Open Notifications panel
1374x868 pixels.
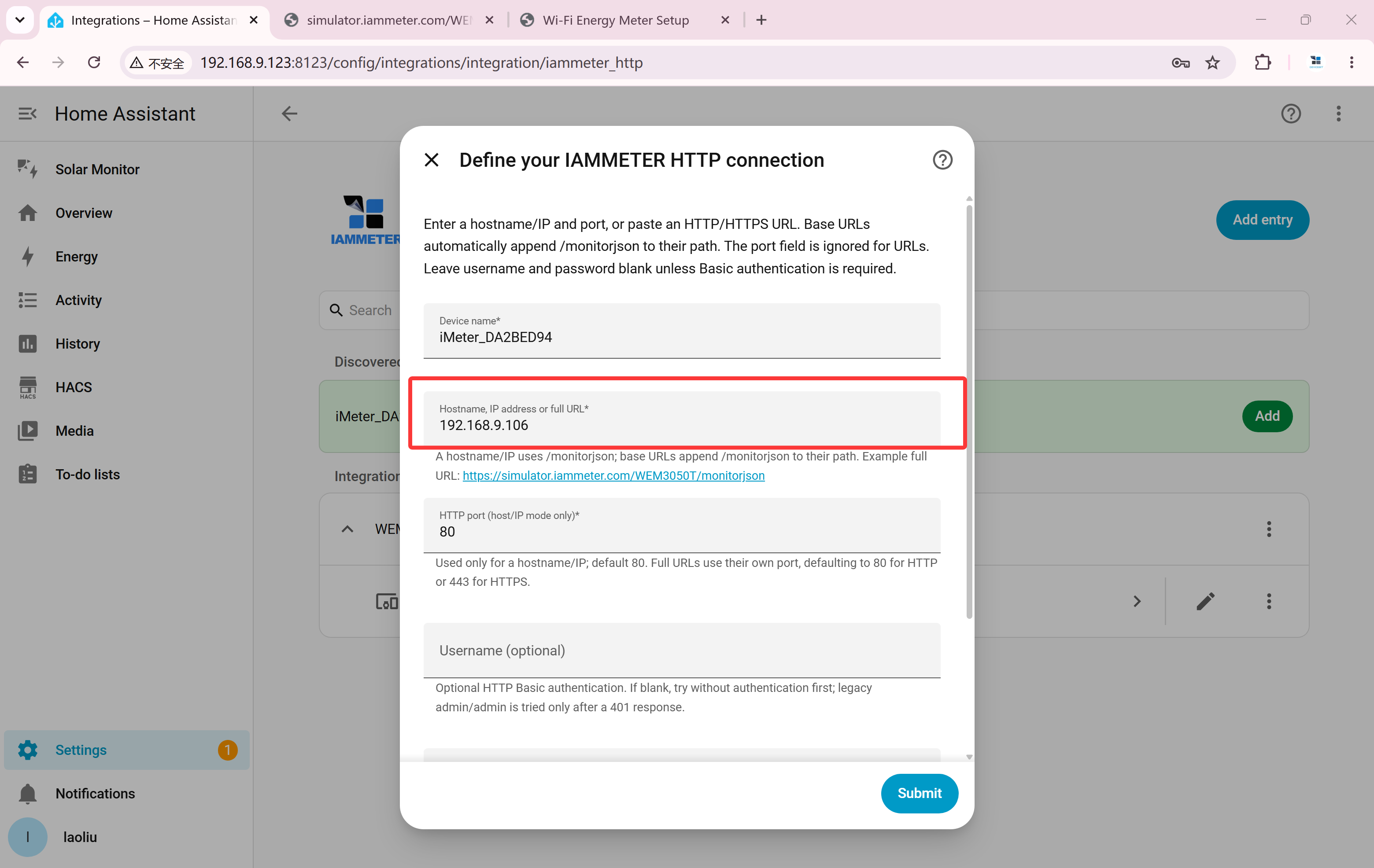(x=127, y=793)
